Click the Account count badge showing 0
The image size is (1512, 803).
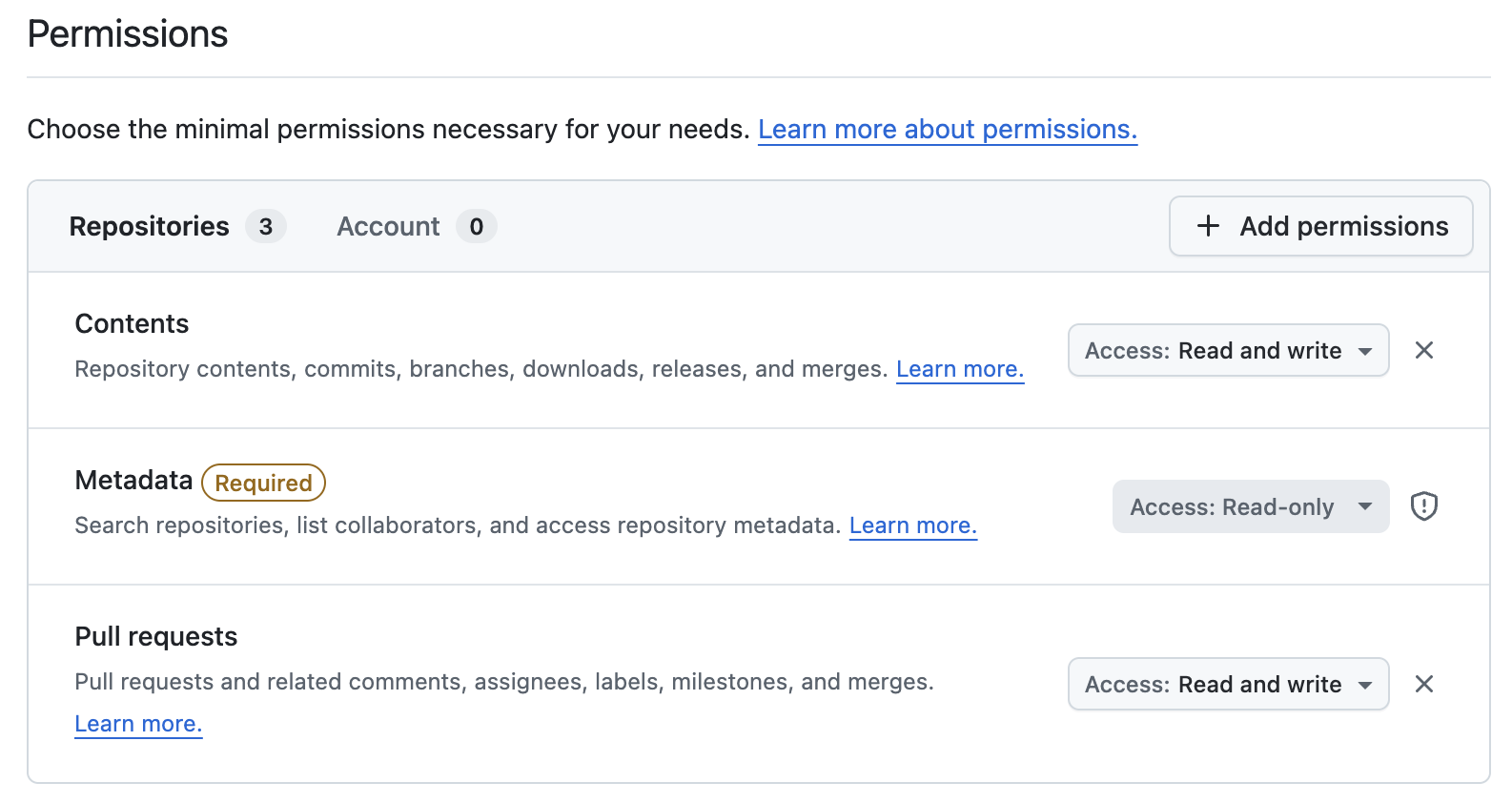[476, 226]
